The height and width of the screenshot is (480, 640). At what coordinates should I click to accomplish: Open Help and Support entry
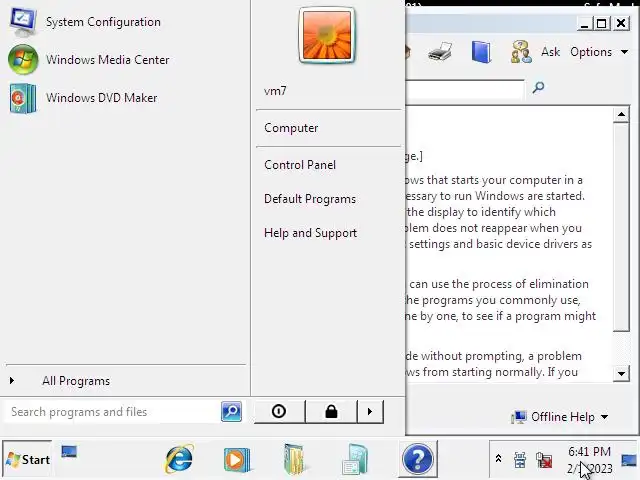[x=311, y=233]
